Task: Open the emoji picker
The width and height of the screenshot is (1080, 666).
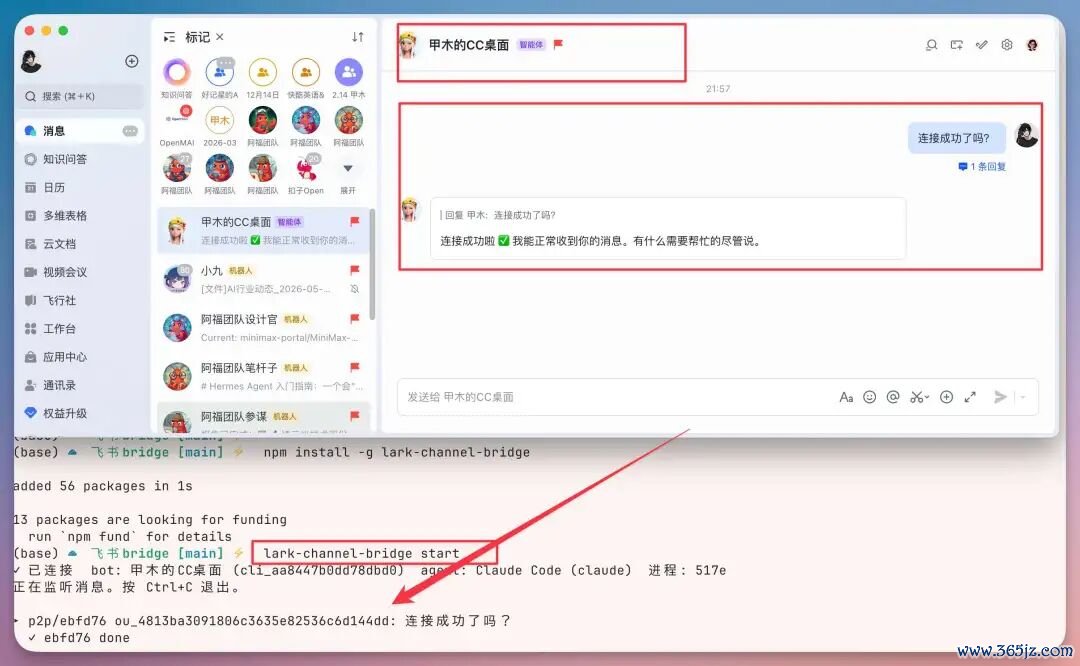Action: (870, 397)
